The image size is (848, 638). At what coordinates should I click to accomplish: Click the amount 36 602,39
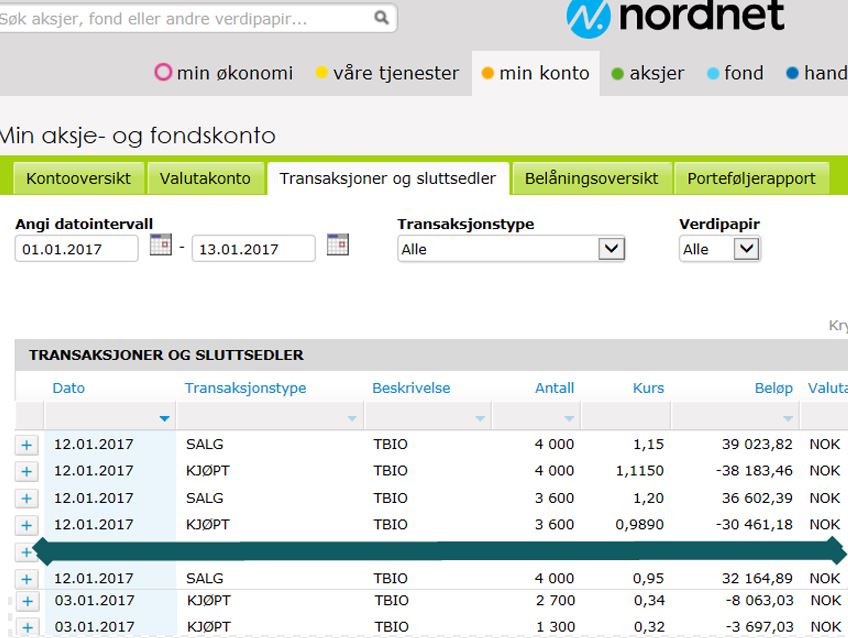757,498
